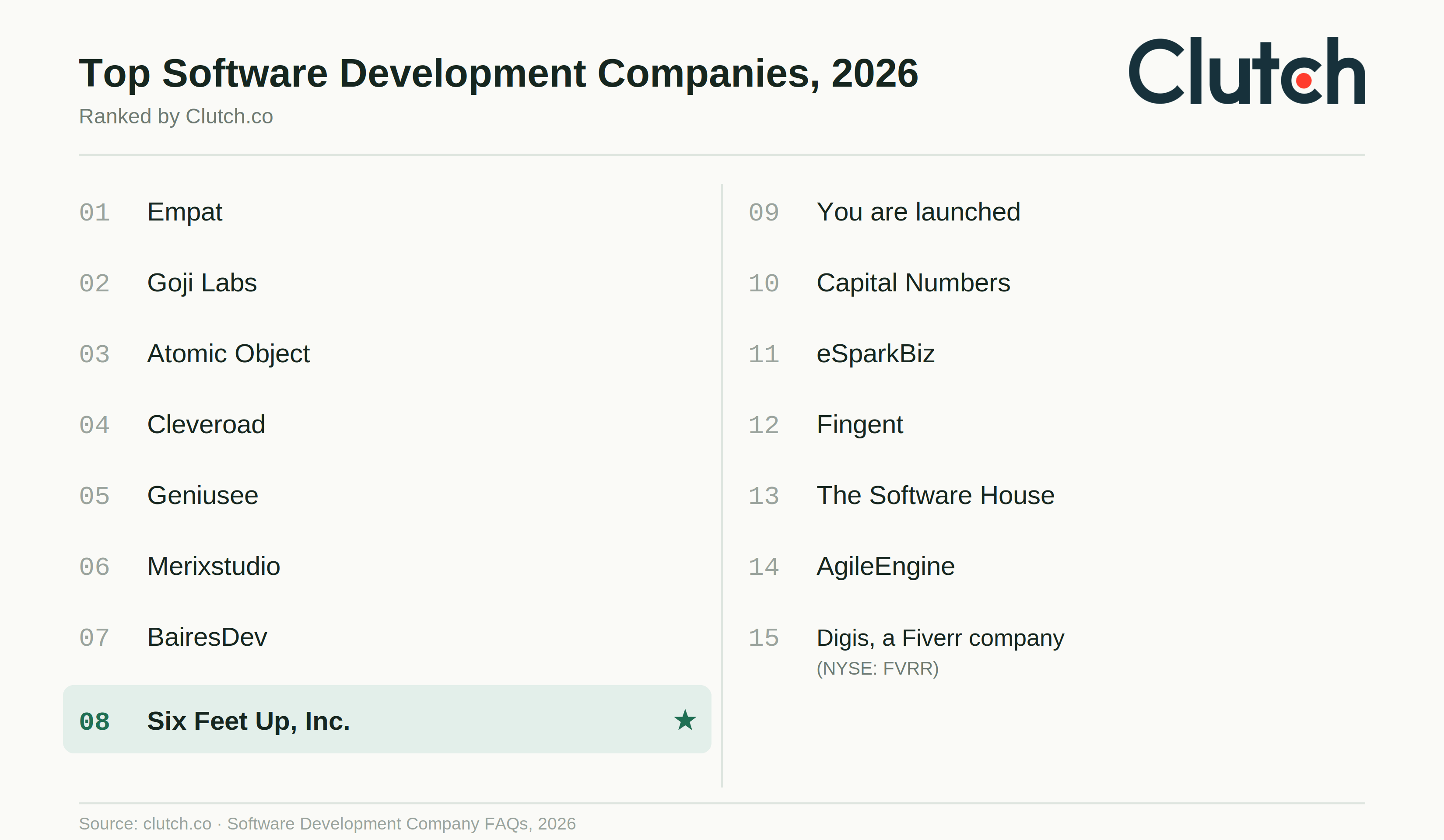Click the 'Ranked by Clutch.co' subtitle

176,116
